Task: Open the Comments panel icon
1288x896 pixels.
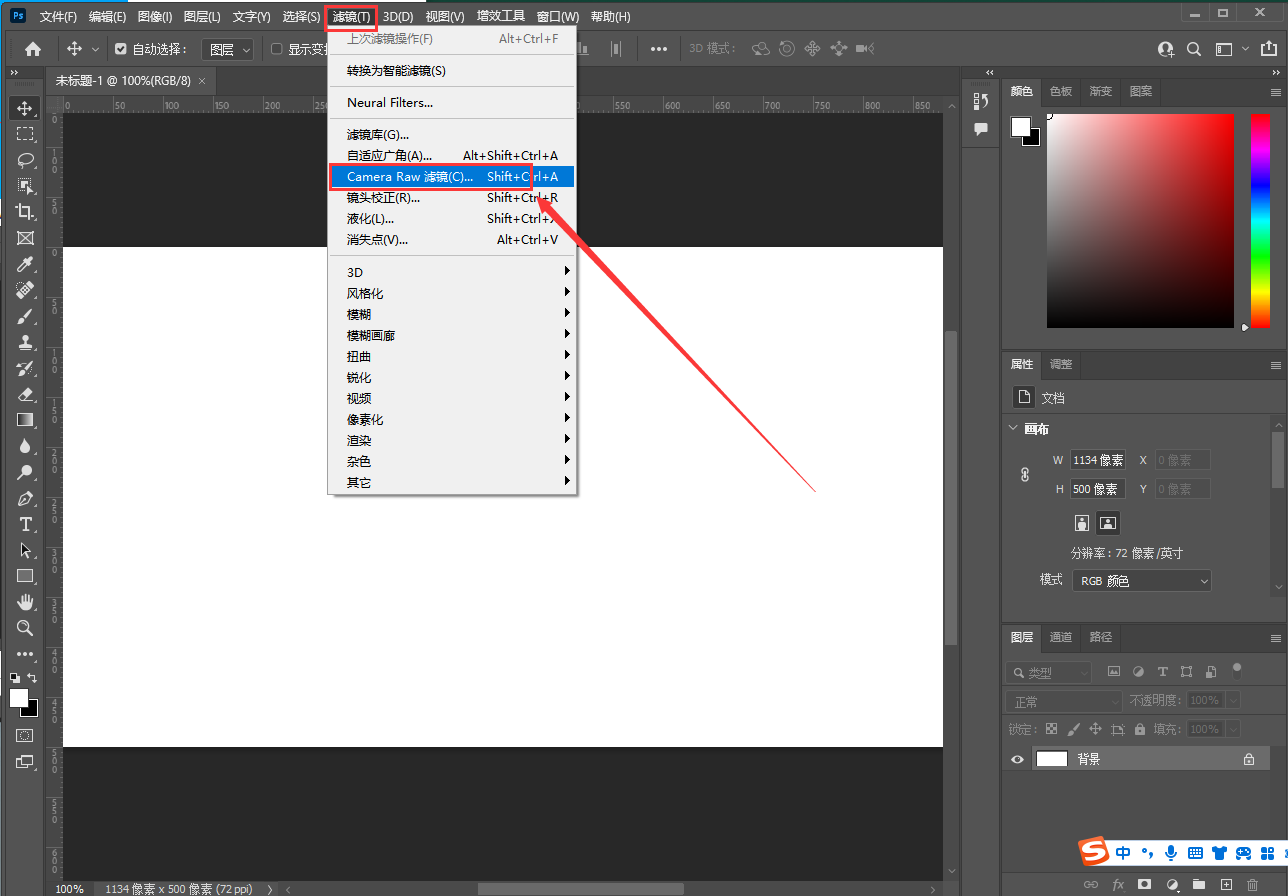Action: (x=981, y=129)
